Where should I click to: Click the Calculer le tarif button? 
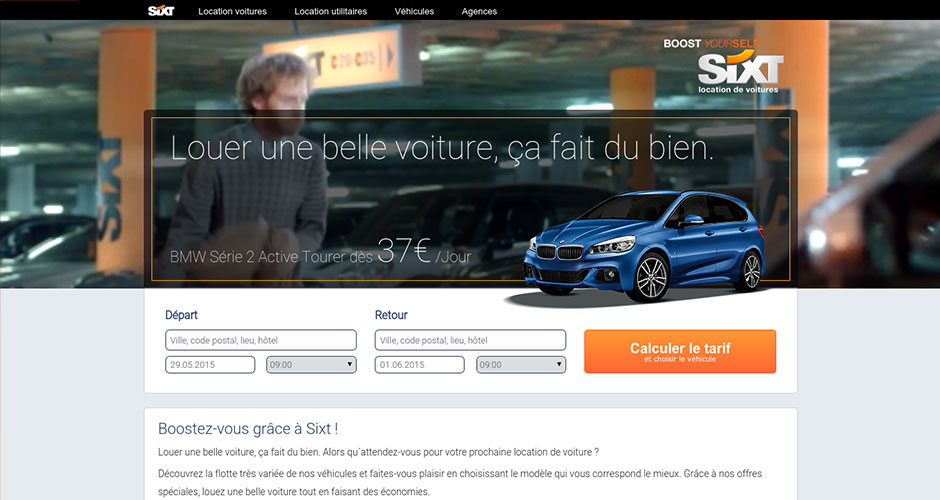coord(680,351)
